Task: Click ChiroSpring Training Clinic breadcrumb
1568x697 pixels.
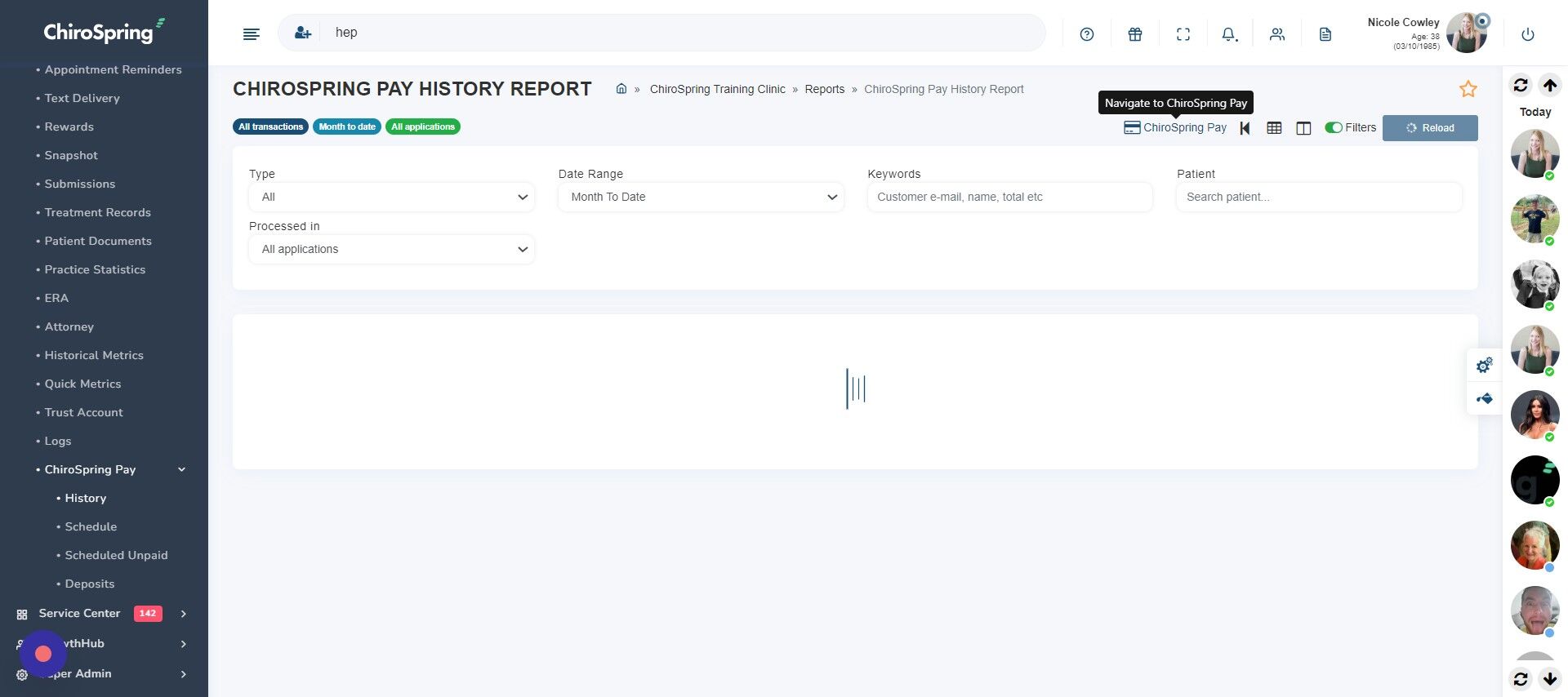Action: coord(717,89)
